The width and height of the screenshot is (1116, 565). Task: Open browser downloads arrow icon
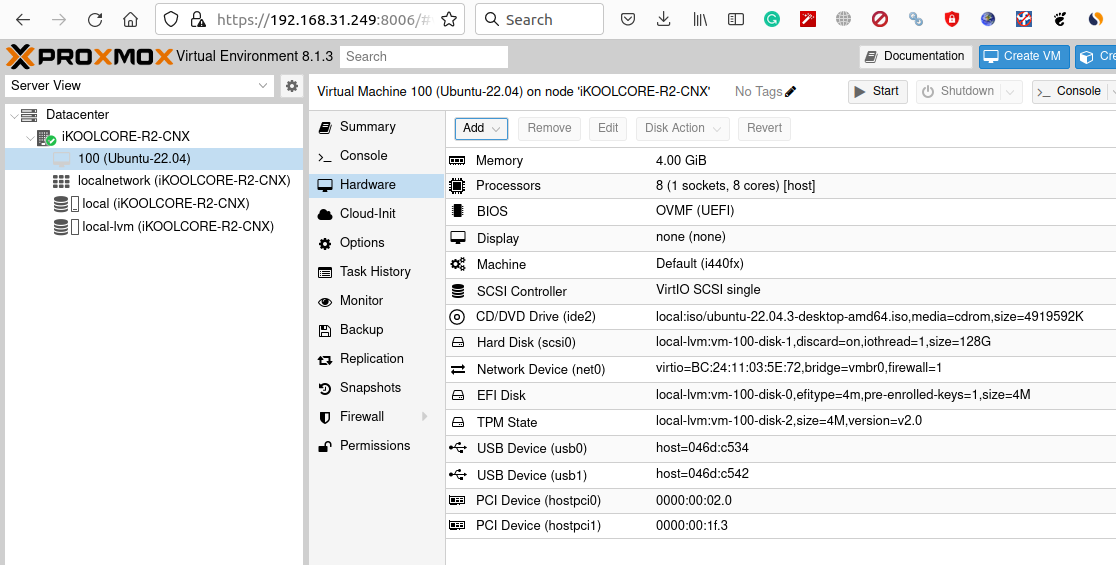663,20
